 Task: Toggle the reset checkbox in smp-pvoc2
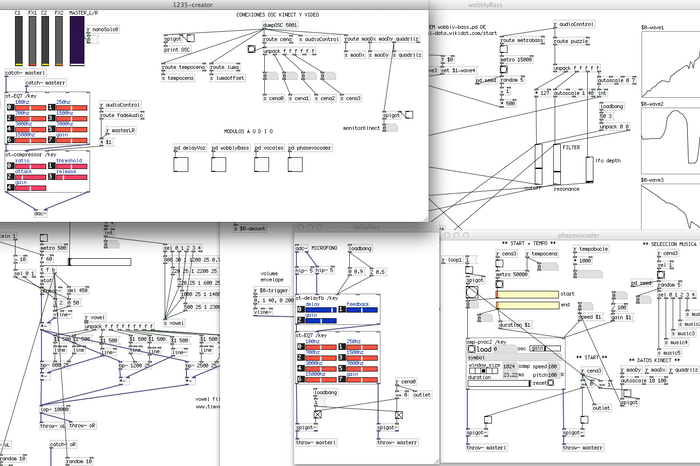click(x=550, y=383)
